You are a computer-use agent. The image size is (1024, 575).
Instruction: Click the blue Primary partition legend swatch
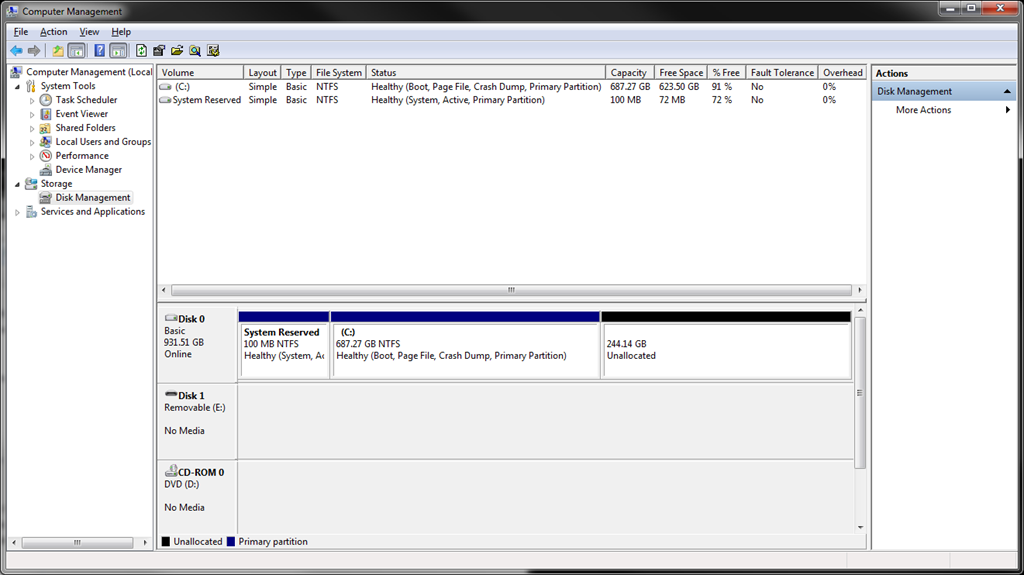point(231,542)
